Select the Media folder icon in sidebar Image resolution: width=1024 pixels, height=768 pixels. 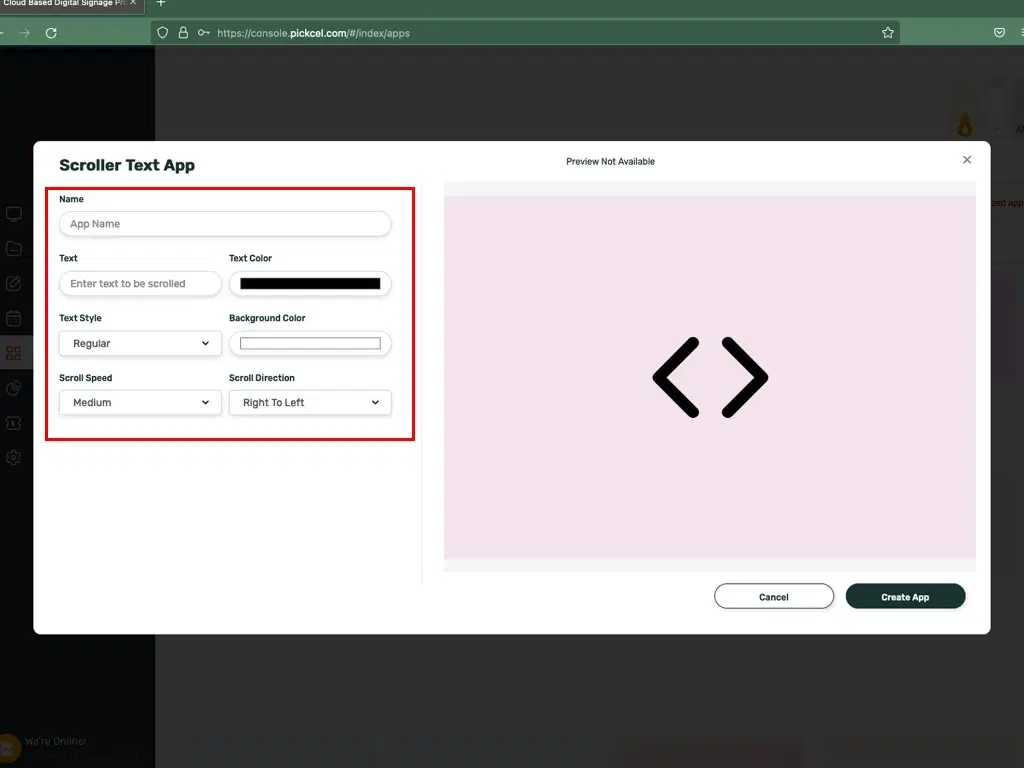14,248
